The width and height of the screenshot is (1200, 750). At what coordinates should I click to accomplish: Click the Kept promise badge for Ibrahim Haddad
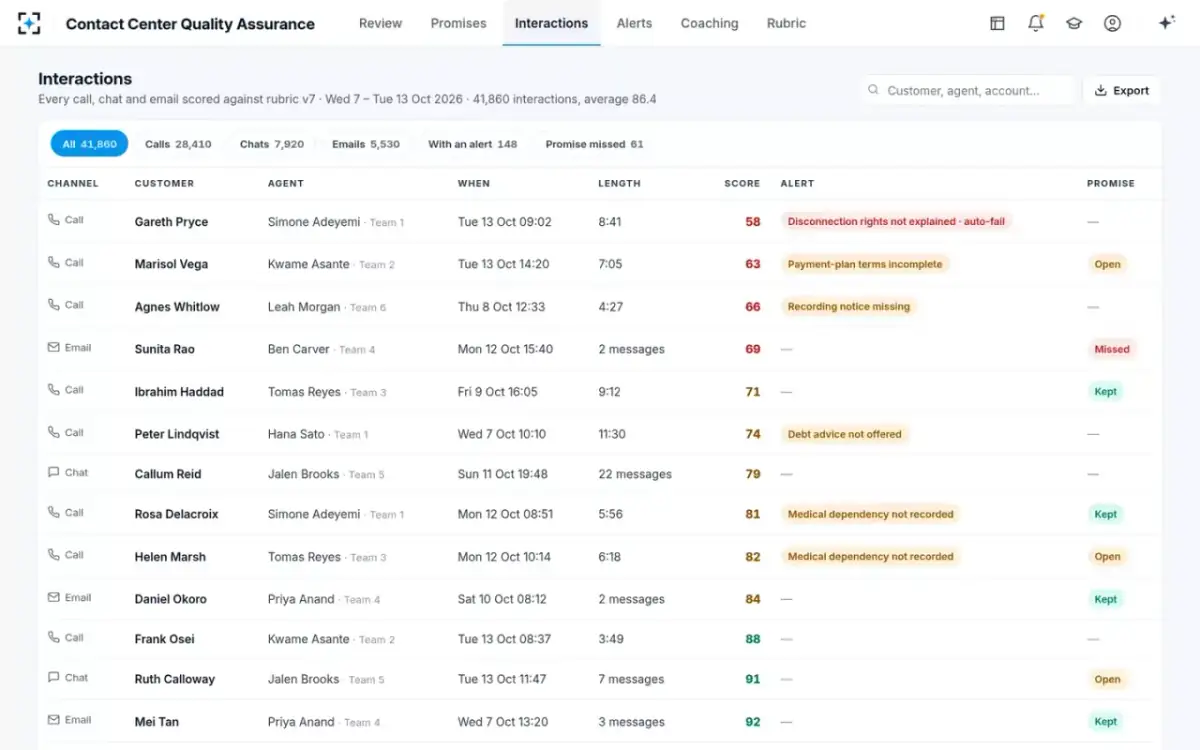coord(1106,391)
